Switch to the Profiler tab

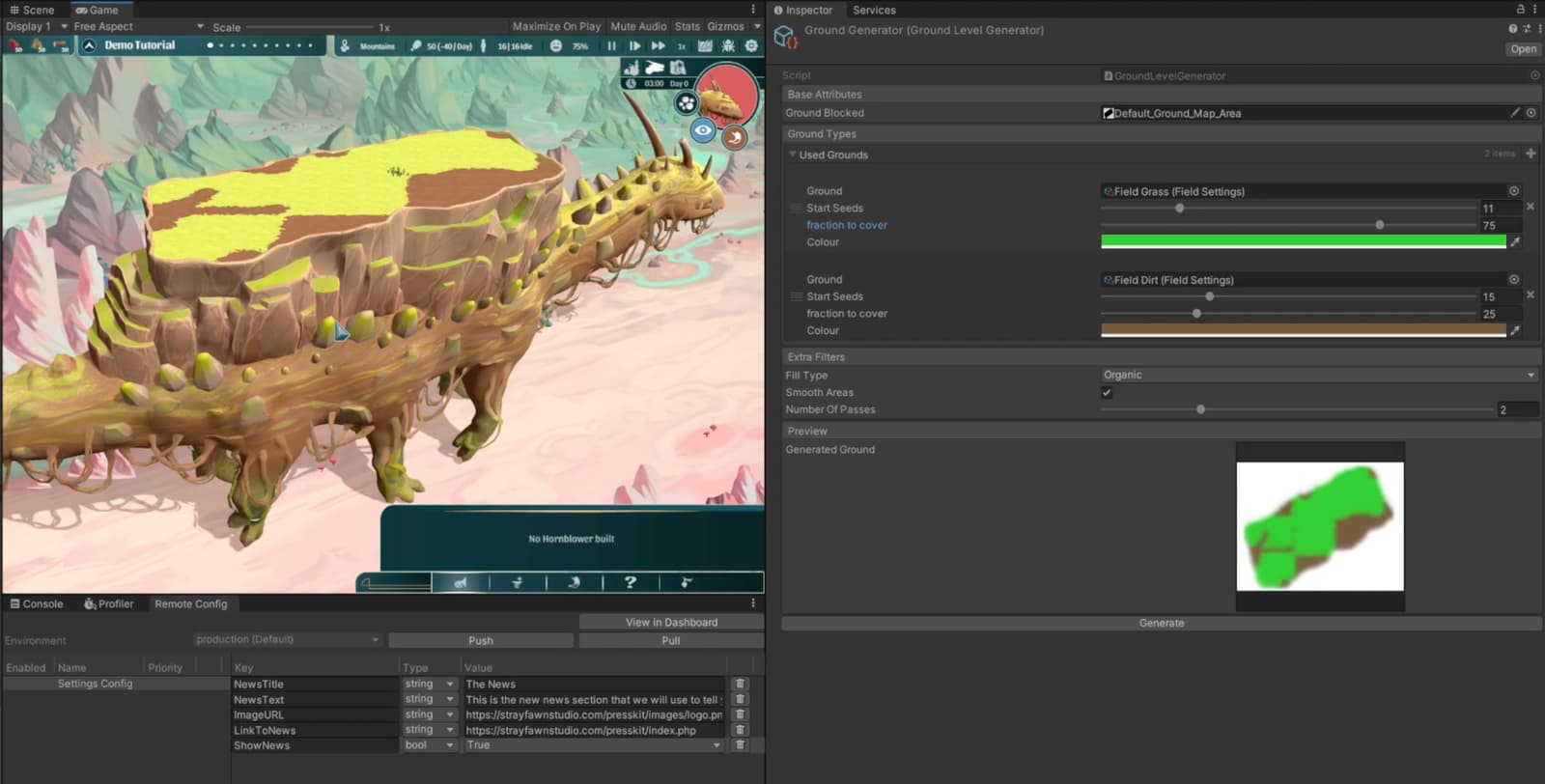click(x=109, y=603)
